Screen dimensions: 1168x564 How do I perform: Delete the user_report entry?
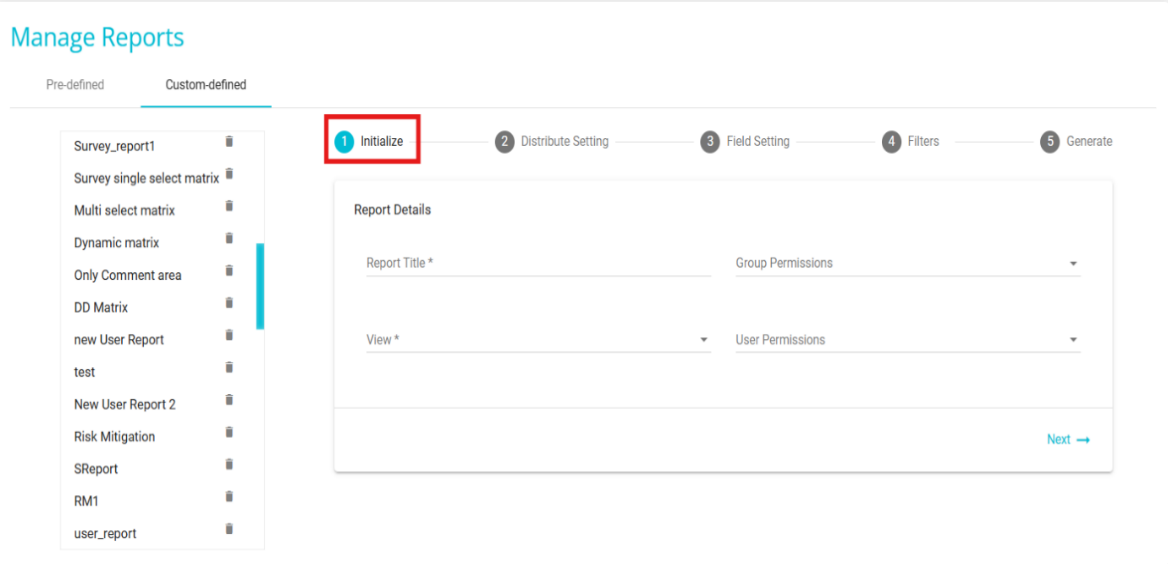(x=229, y=529)
